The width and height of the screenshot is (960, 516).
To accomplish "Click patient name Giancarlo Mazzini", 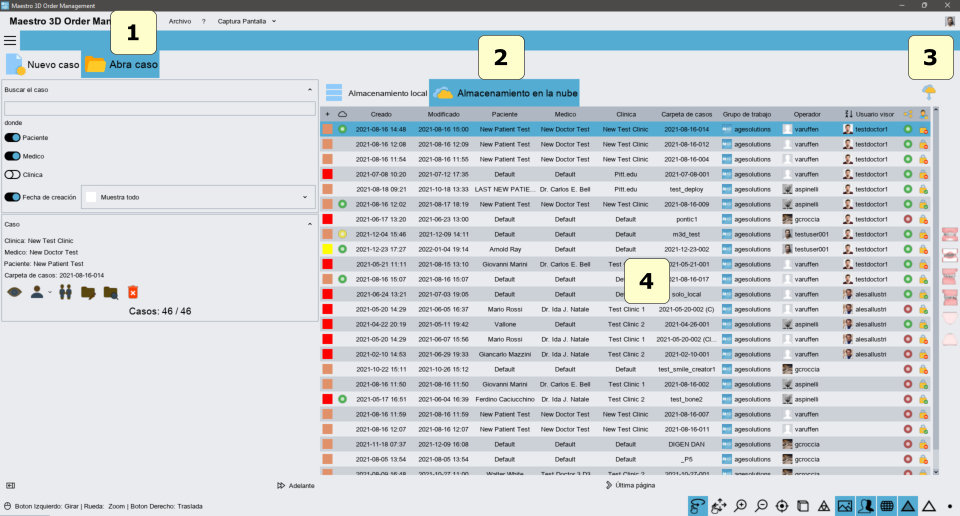I will [x=504, y=354].
